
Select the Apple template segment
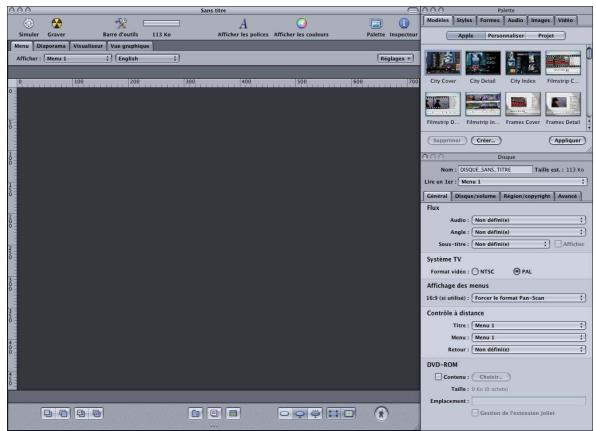[x=466, y=36]
